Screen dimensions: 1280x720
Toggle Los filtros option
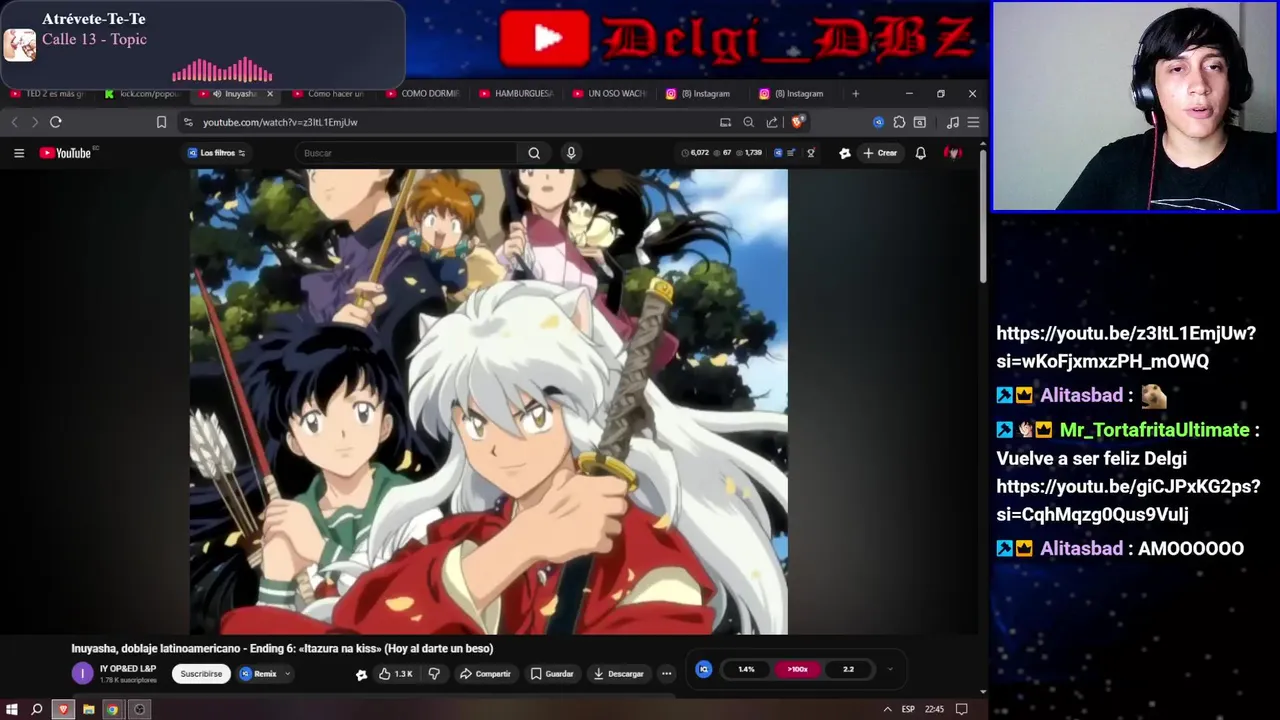(x=216, y=153)
